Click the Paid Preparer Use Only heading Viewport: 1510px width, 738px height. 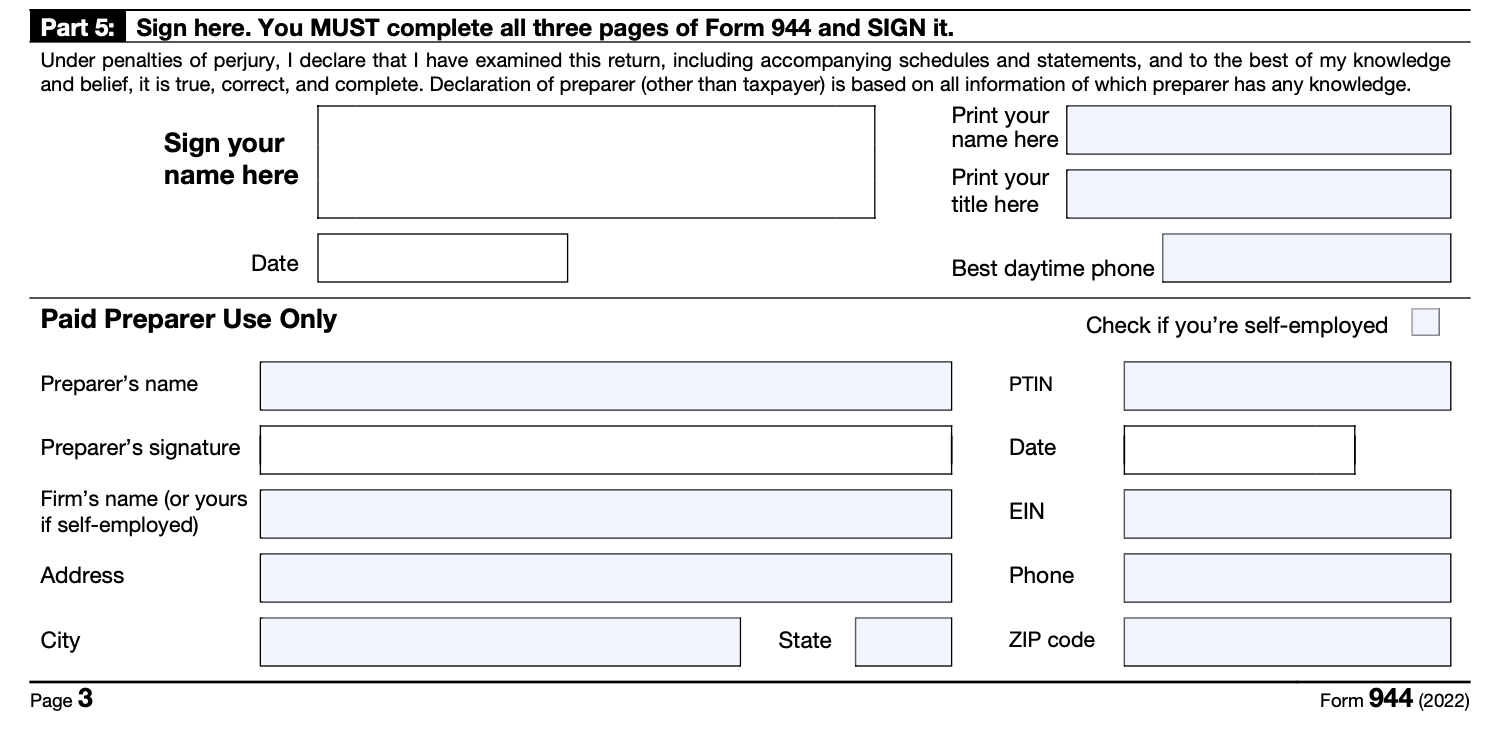(189, 320)
